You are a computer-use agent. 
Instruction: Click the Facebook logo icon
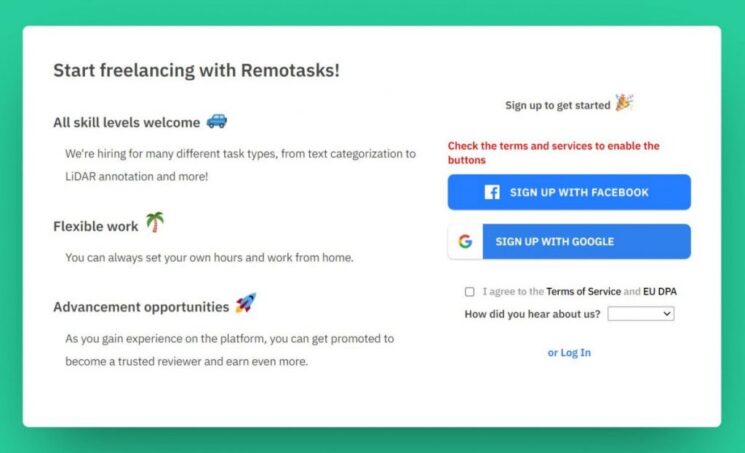492,192
